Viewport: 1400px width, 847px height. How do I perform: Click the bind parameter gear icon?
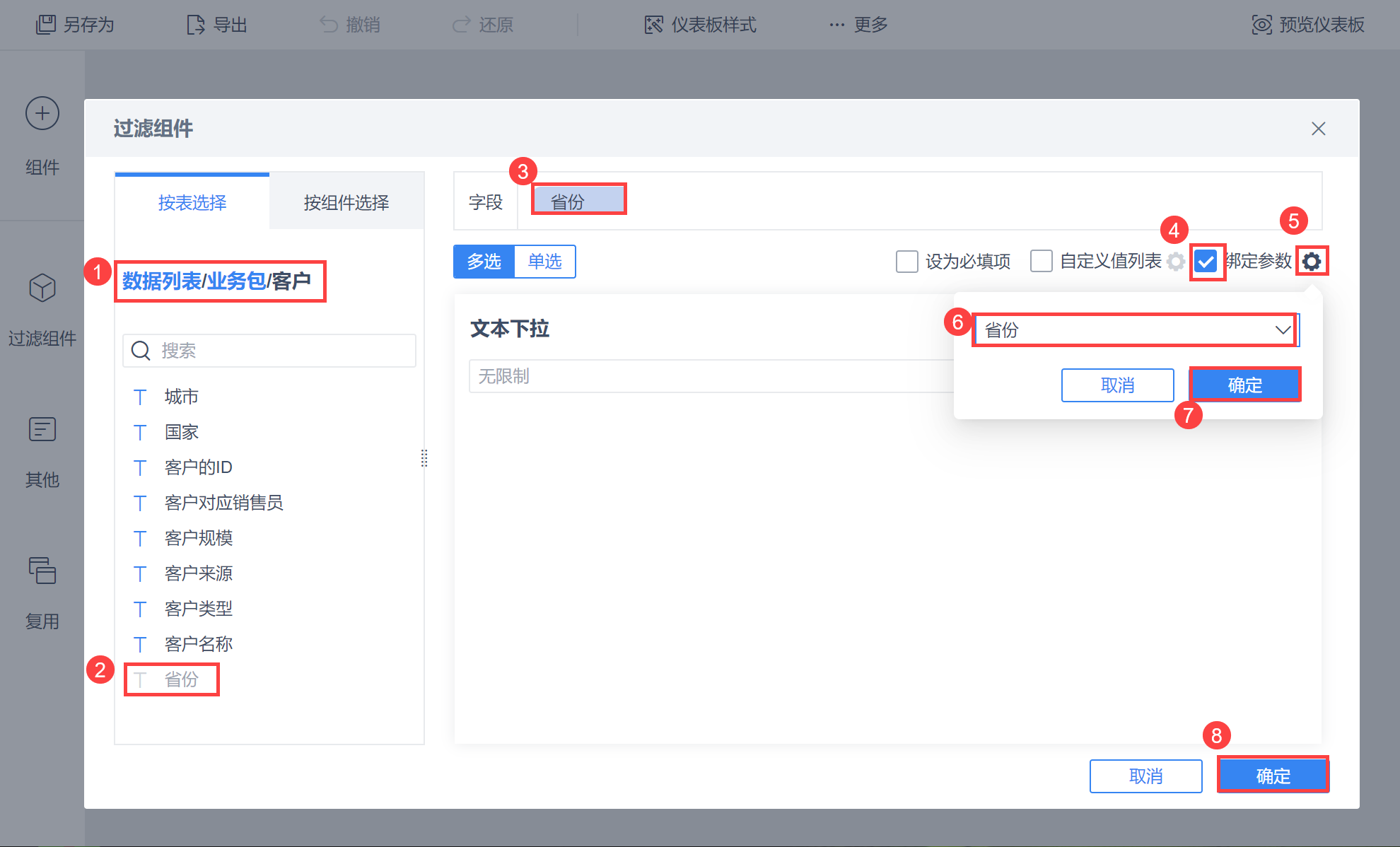tap(1312, 262)
